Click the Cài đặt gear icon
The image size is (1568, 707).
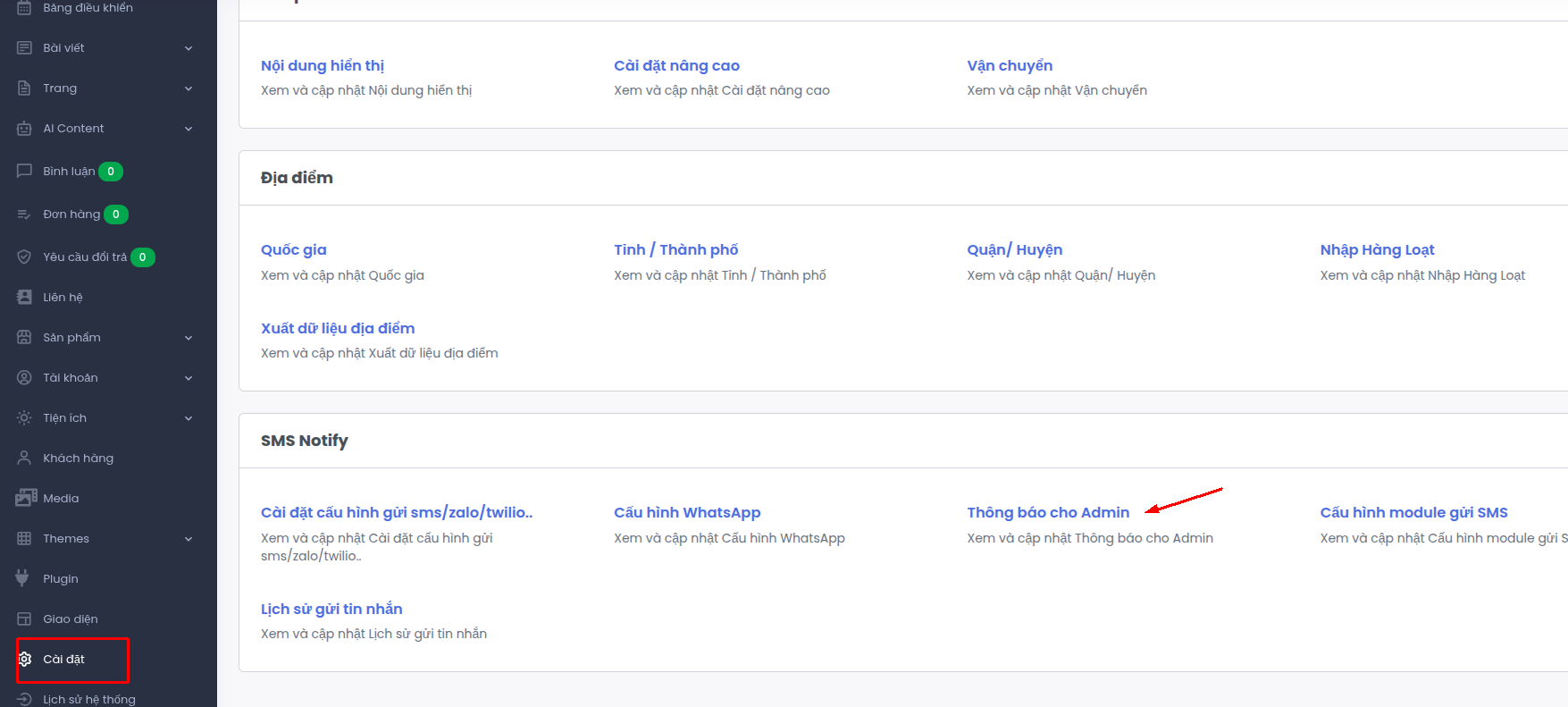coord(24,660)
